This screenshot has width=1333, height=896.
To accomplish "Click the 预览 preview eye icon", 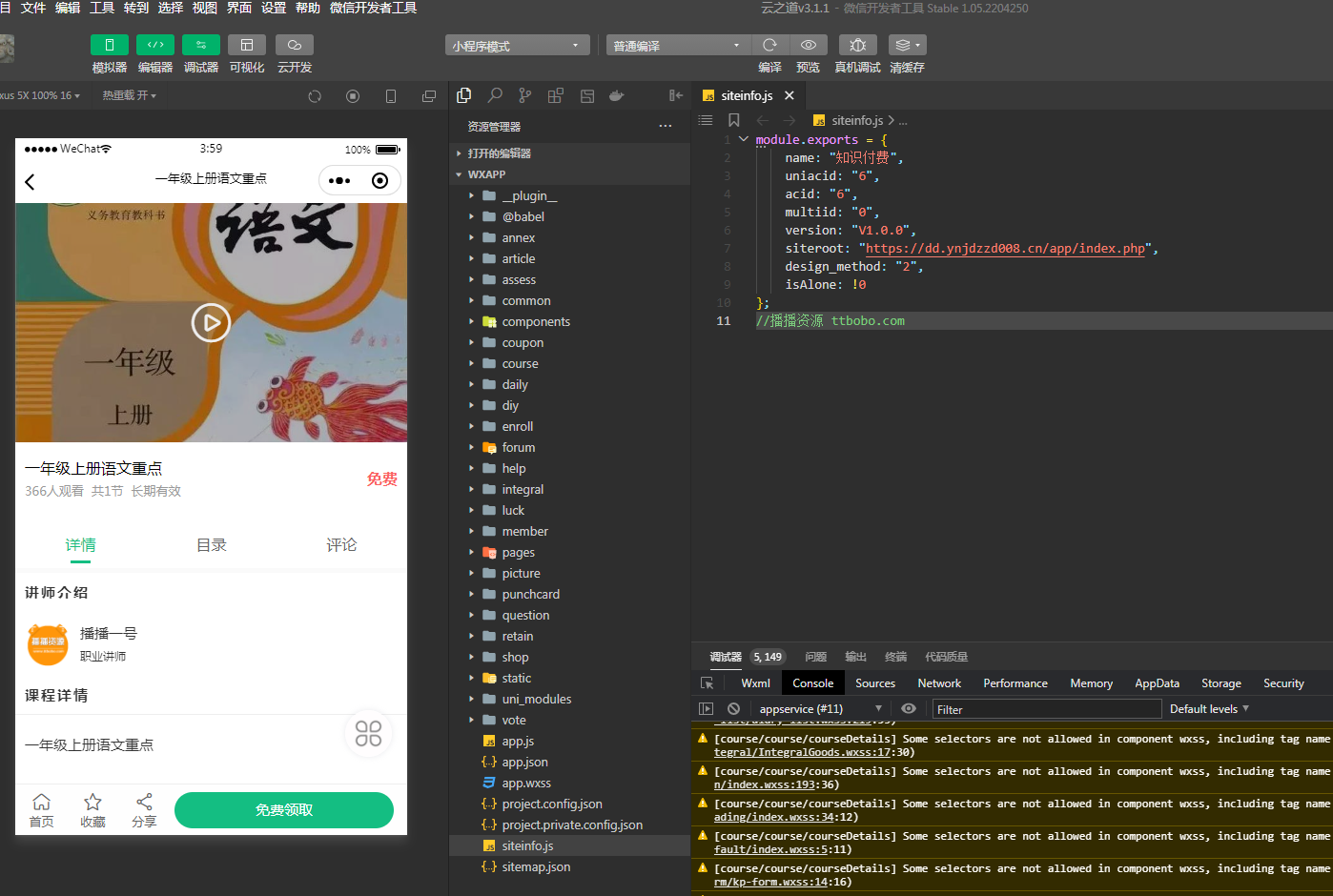I will click(809, 45).
